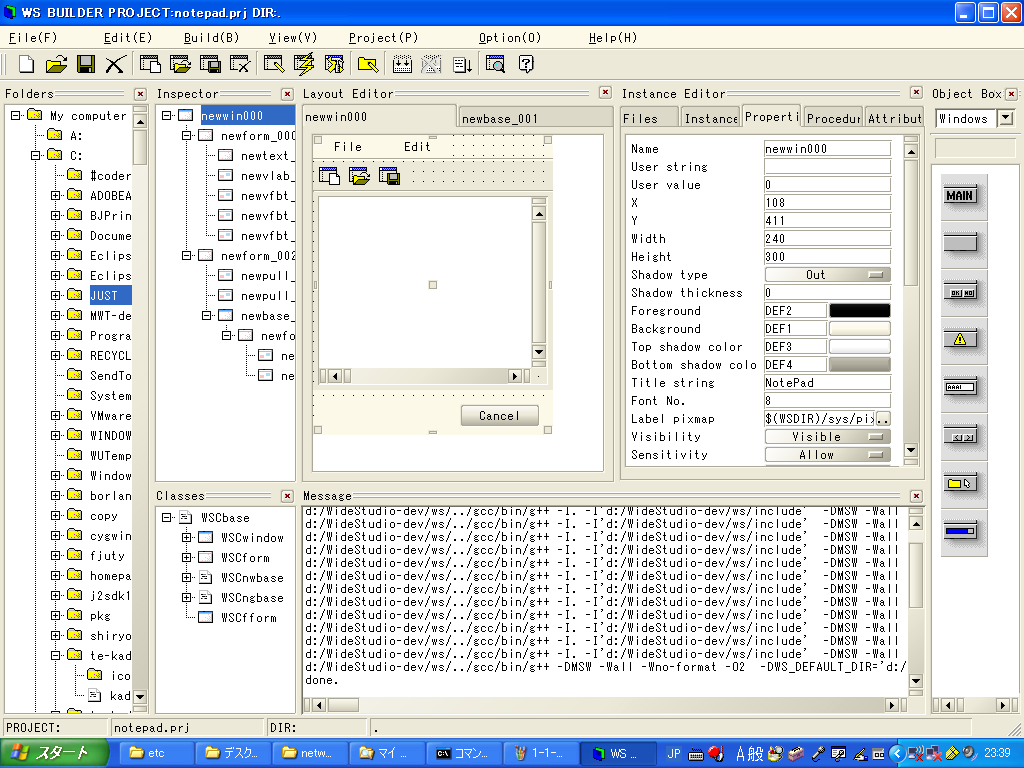Click the black Foreground color swatch
The image size is (1024, 768).
(859, 311)
